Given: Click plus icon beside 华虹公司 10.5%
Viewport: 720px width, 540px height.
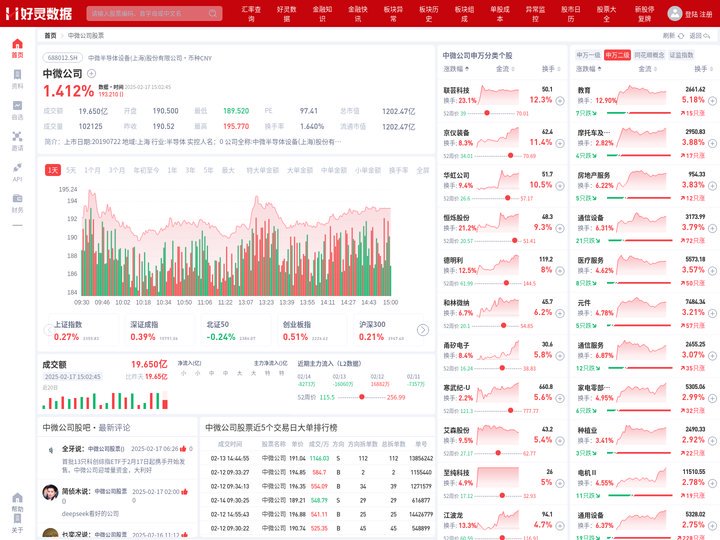Looking at the screenshot, I should (560, 186).
